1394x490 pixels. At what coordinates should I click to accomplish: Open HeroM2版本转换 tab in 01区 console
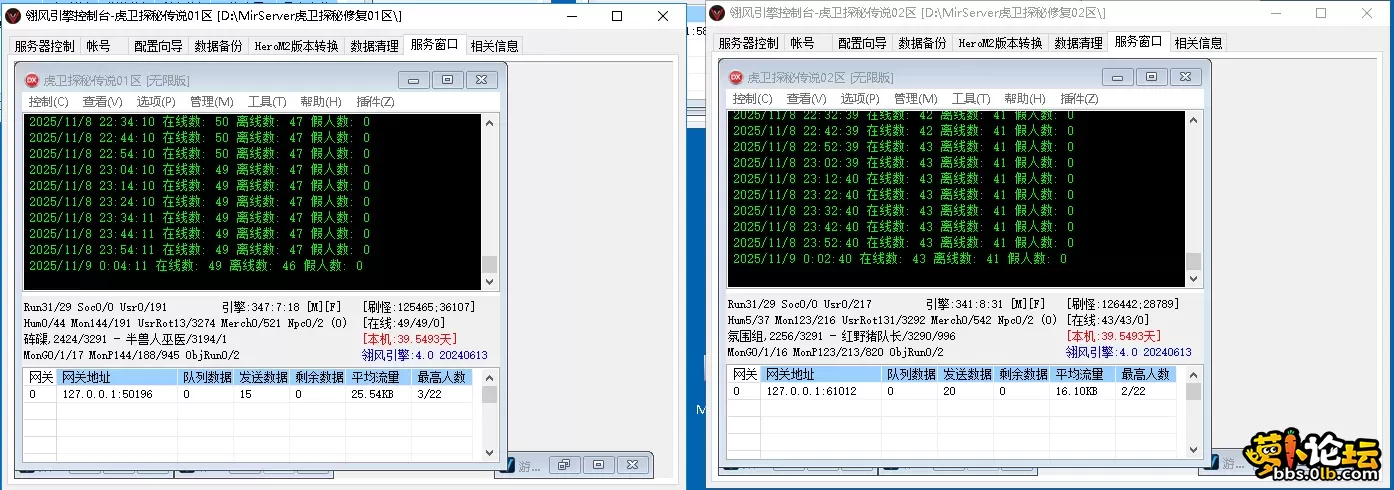coord(296,46)
